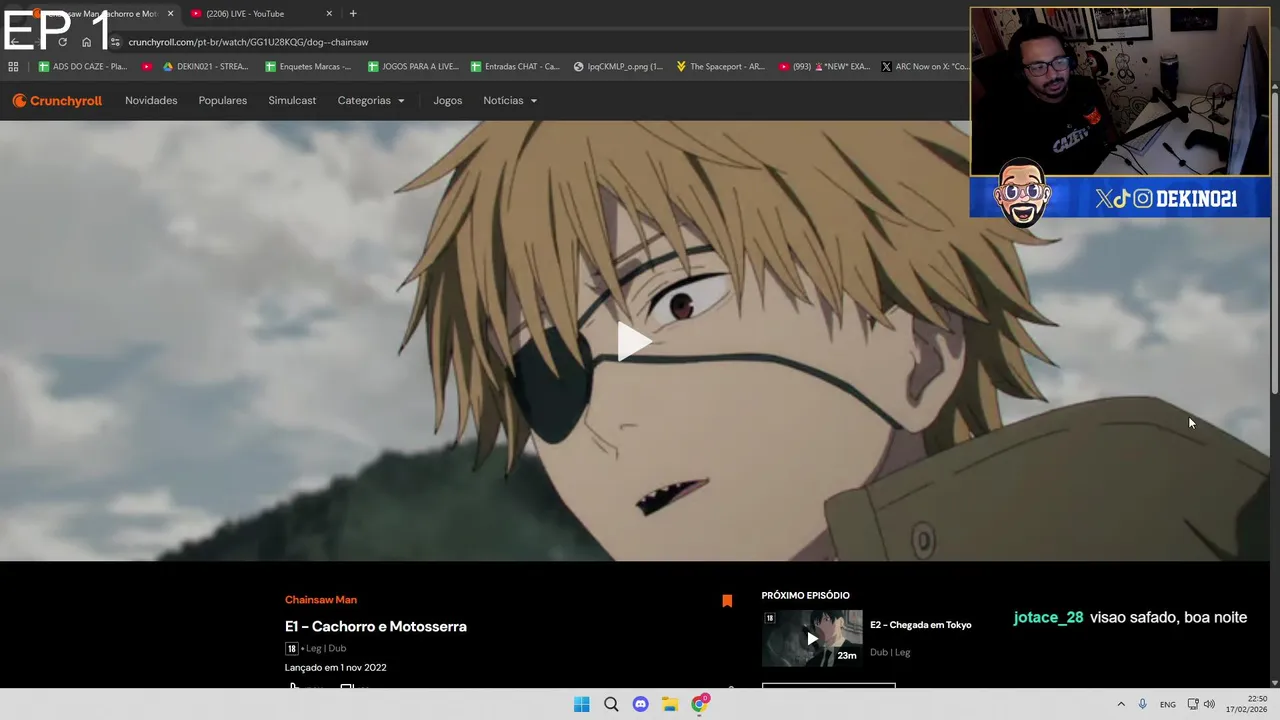
Task: Click the microphone tray icon
Action: pyautogui.click(x=1142, y=704)
